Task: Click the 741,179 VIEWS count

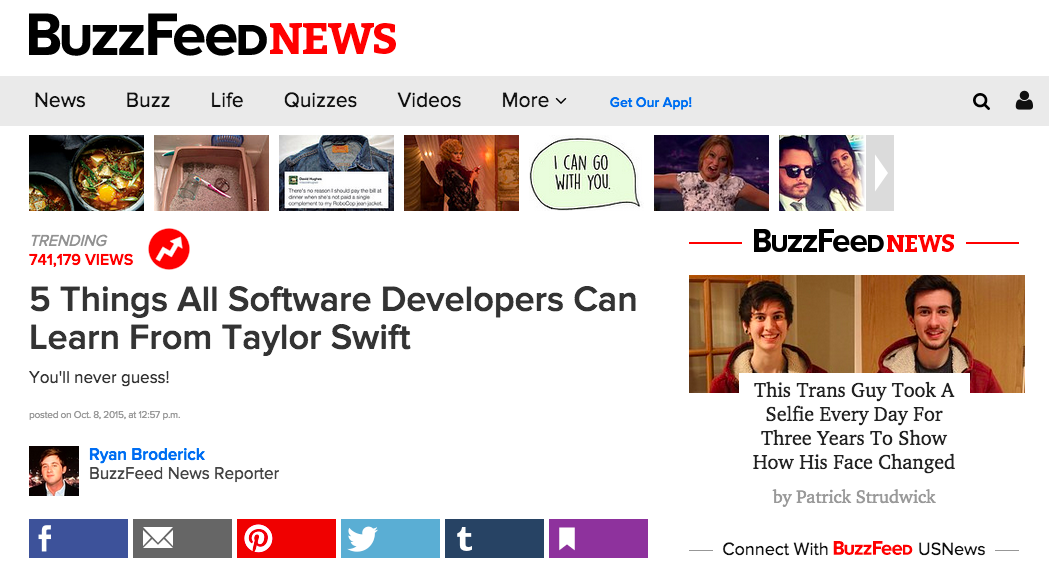Action: point(81,260)
